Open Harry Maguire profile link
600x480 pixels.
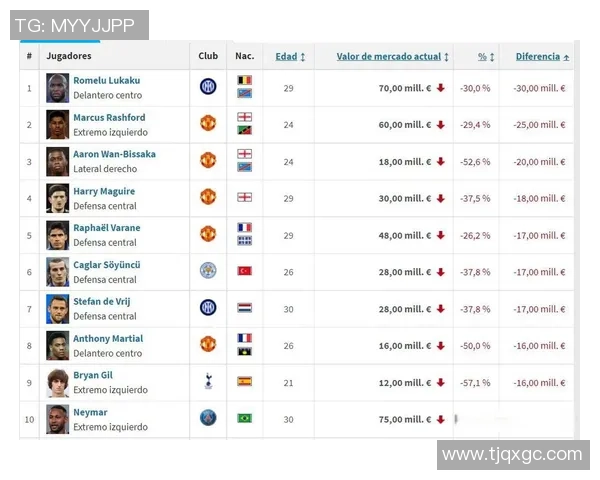pos(104,191)
